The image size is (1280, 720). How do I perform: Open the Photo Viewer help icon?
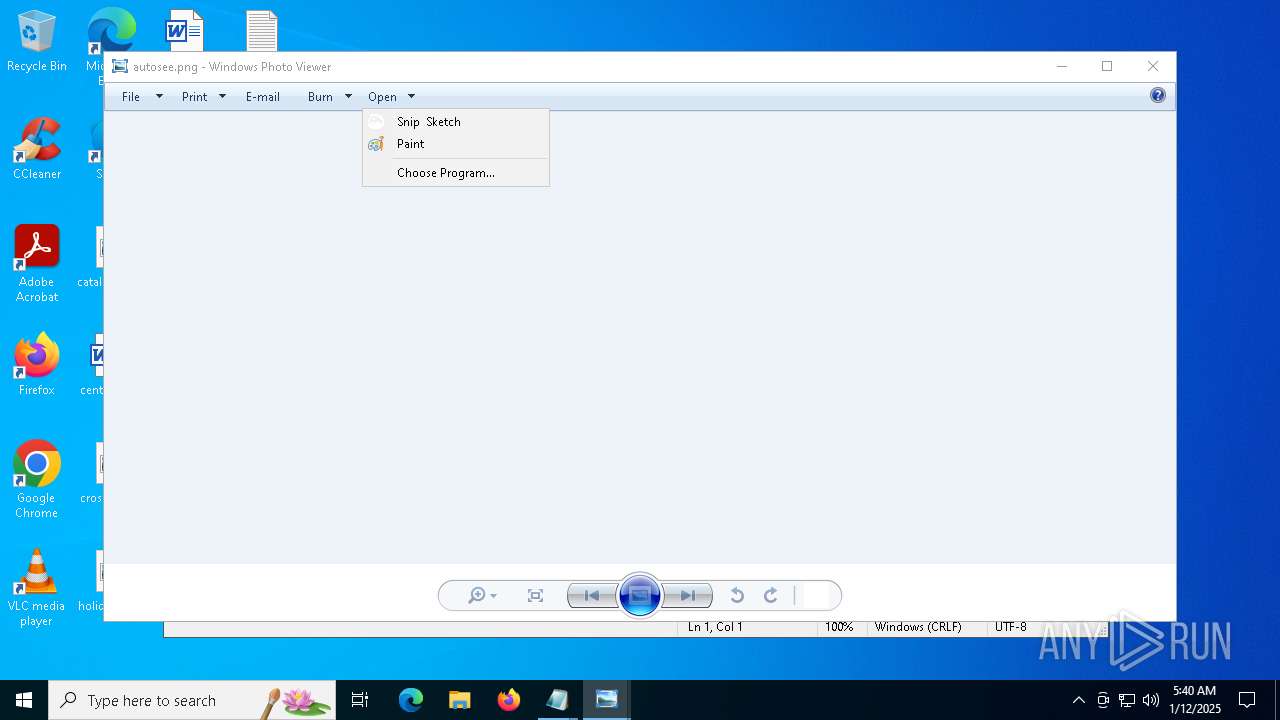[1158, 96]
